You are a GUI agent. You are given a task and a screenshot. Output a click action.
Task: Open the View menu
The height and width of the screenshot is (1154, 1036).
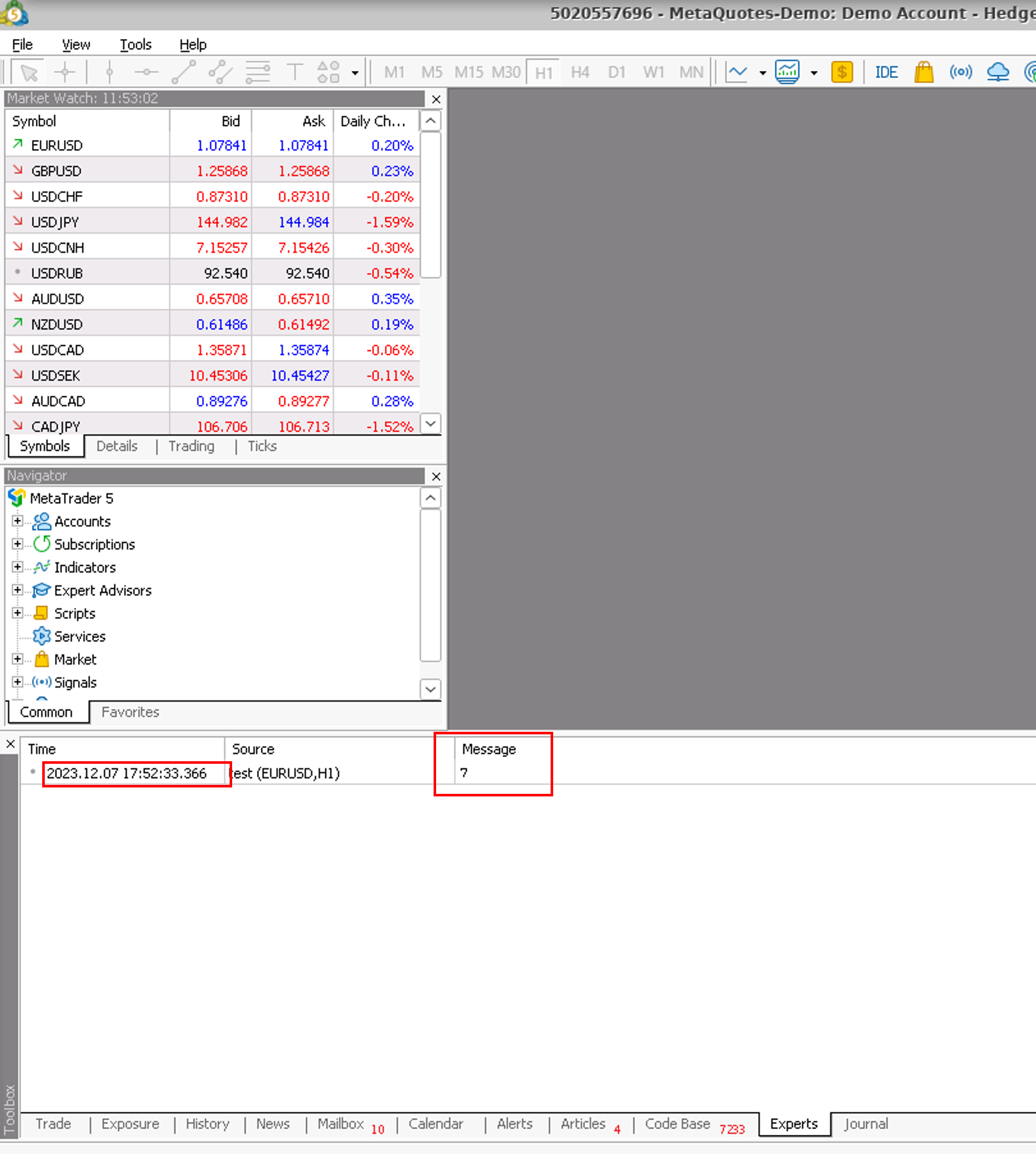76,44
